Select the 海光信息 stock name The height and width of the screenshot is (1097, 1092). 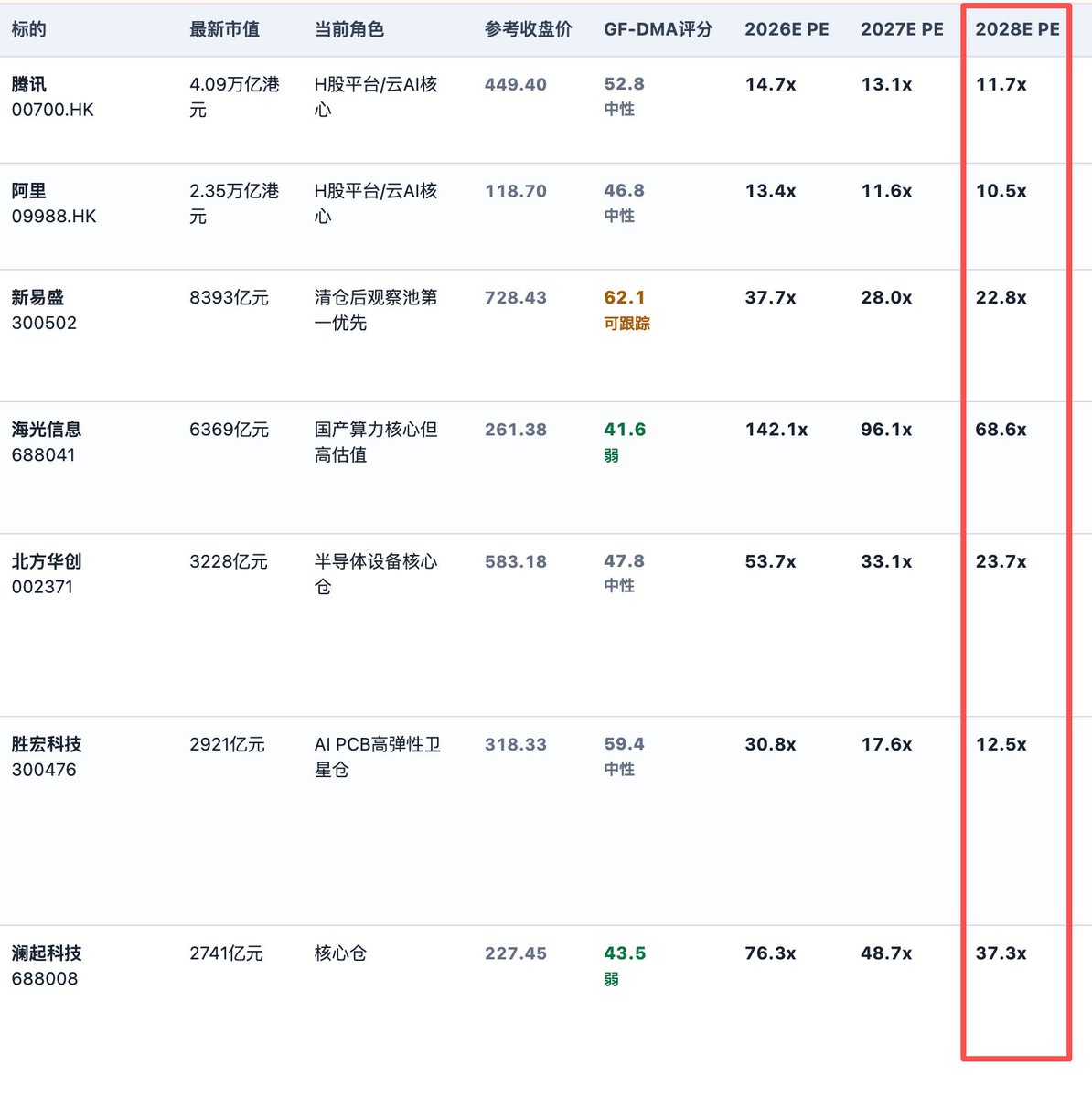click(47, 429)
